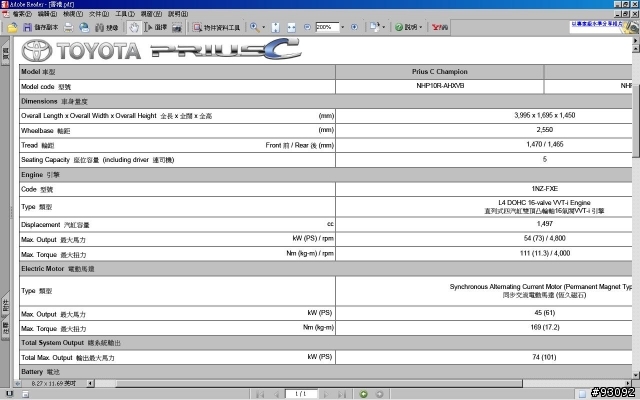Image resolution: width=640 pixels, height=400 pixels.
Task: Select the Hand tool
Action: point(134,27)
